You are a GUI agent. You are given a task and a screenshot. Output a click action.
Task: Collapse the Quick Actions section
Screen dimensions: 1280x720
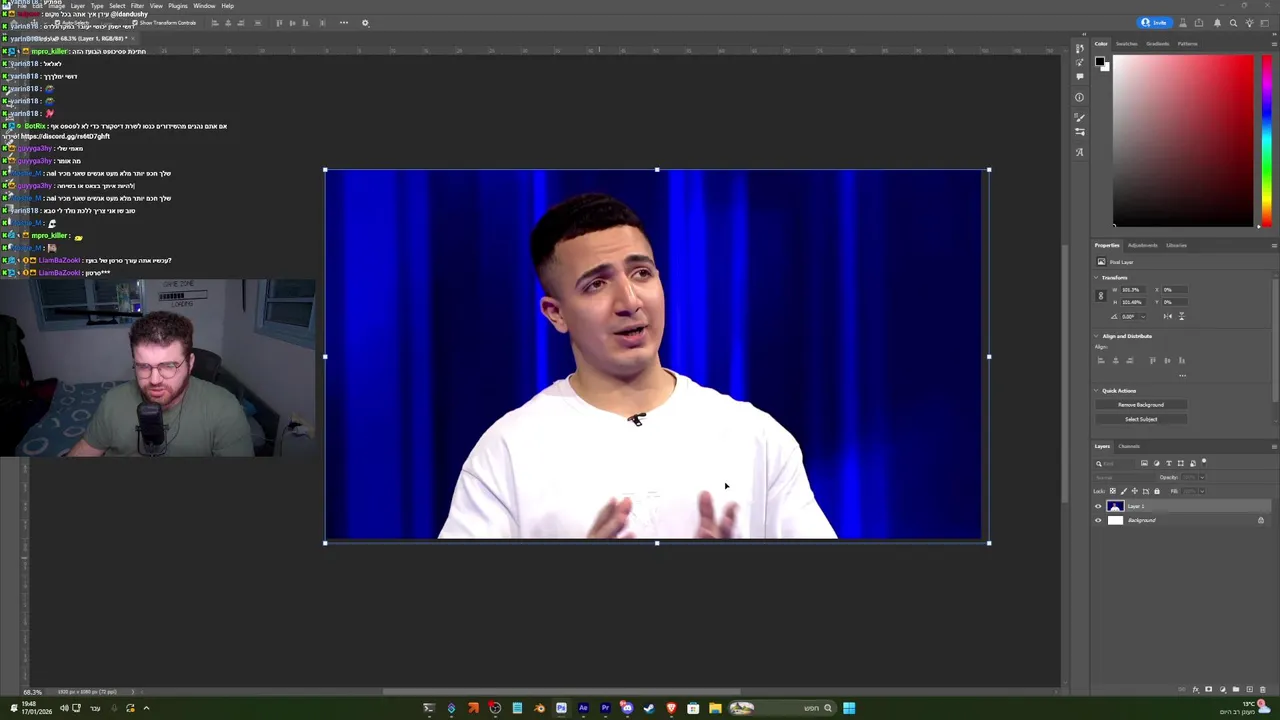[x=1096, y=391]
